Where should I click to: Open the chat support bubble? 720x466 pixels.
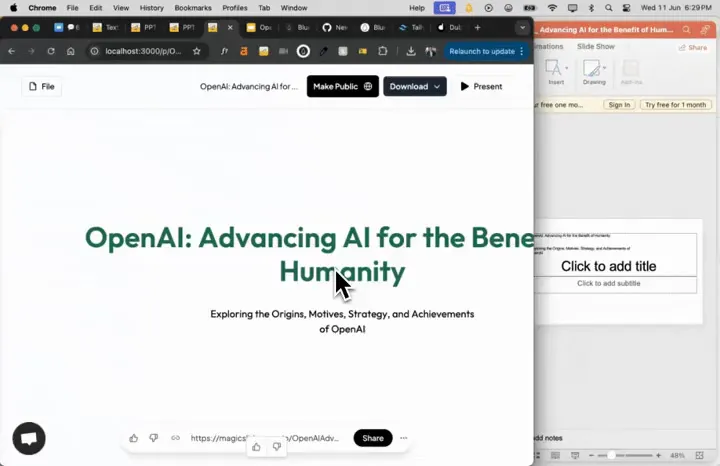coord(29,438)
